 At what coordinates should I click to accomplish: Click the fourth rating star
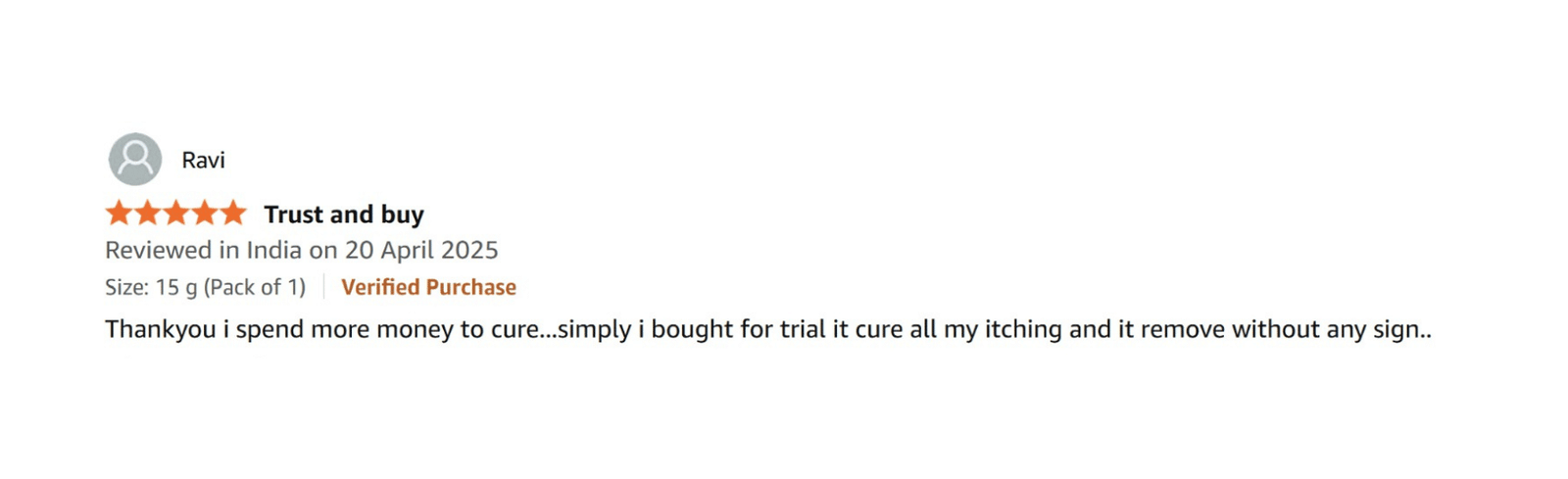click(x=205, y=213)
